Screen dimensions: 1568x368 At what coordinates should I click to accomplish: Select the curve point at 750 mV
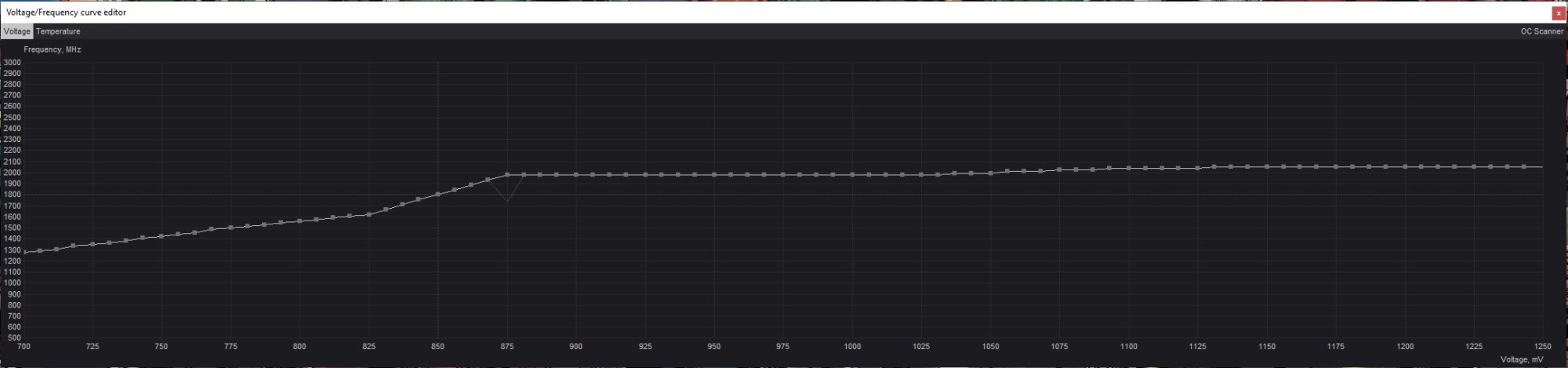point(162,236)
